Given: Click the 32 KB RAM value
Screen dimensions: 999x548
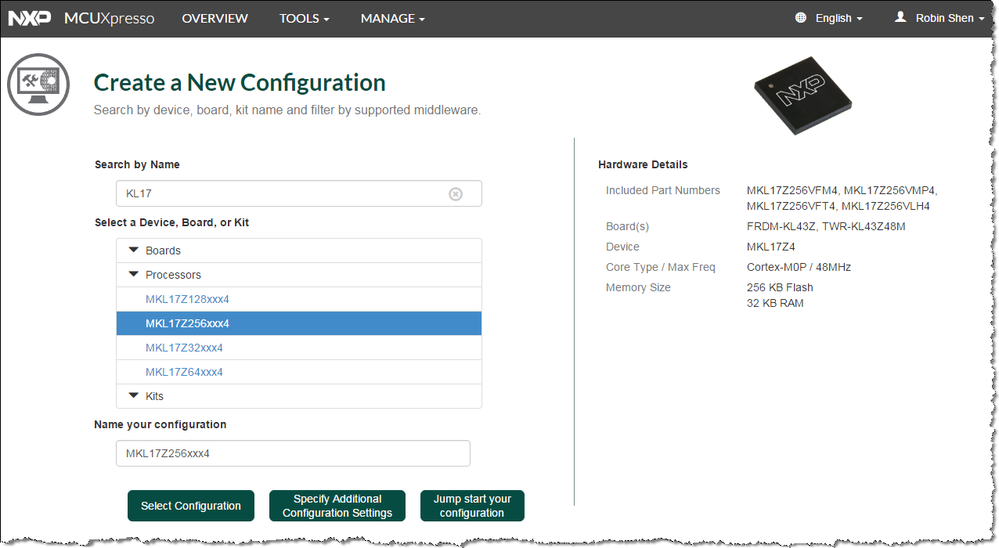Looking at the screenshot, I should [775, 303].
